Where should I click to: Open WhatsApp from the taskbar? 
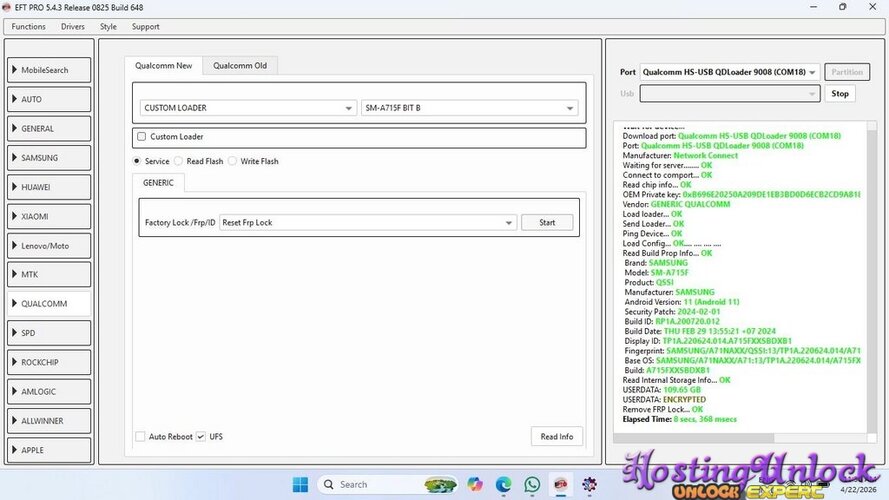click(532, 485)
